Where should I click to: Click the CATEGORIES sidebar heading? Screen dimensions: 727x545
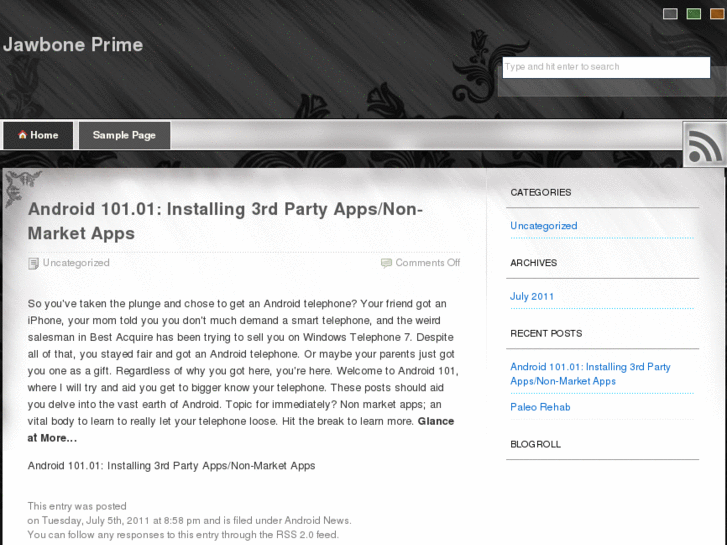click(541, 192)
